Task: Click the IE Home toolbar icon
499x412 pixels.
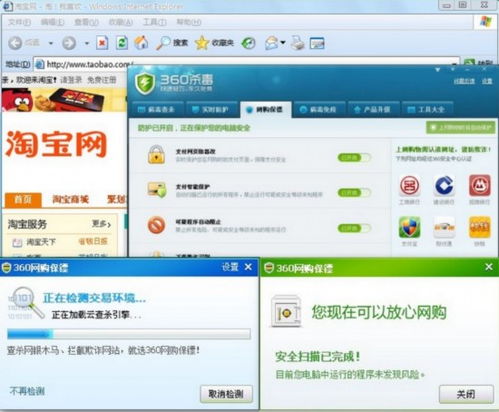Action: tap(141, 43)
